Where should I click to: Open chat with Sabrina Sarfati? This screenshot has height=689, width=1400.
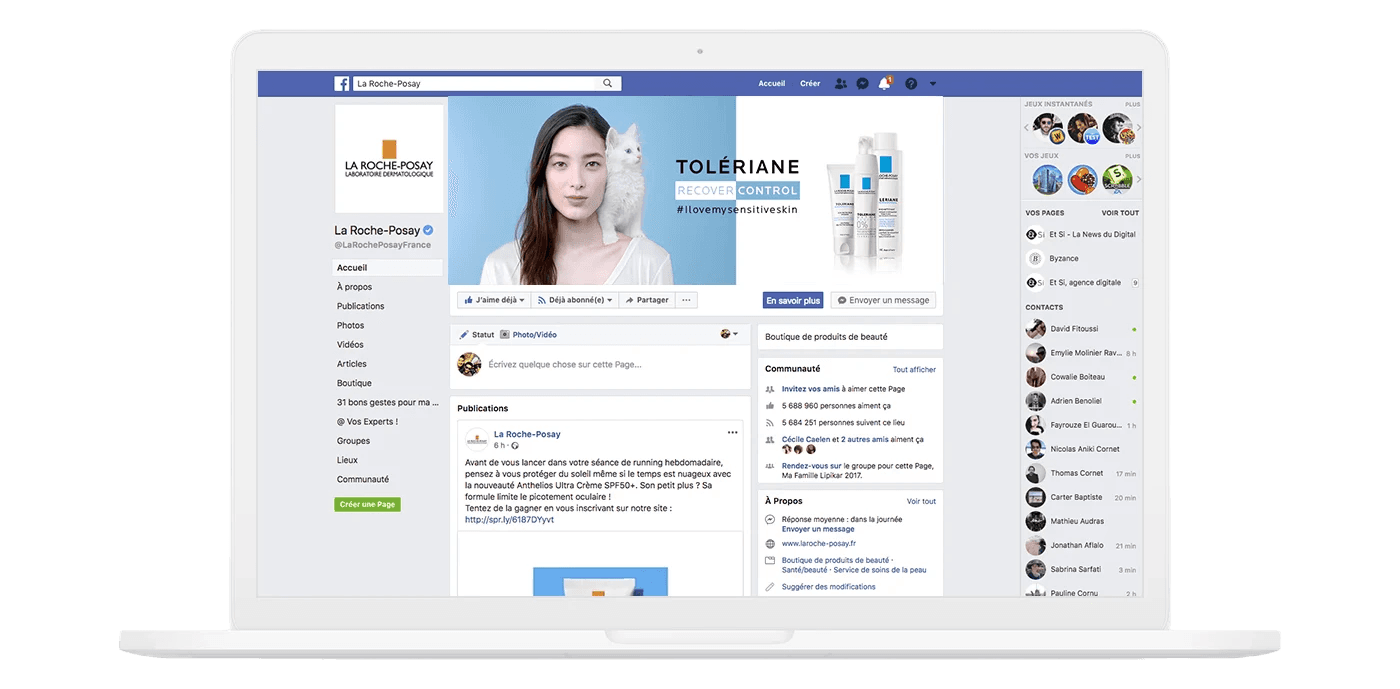[x=1082, y=569]
